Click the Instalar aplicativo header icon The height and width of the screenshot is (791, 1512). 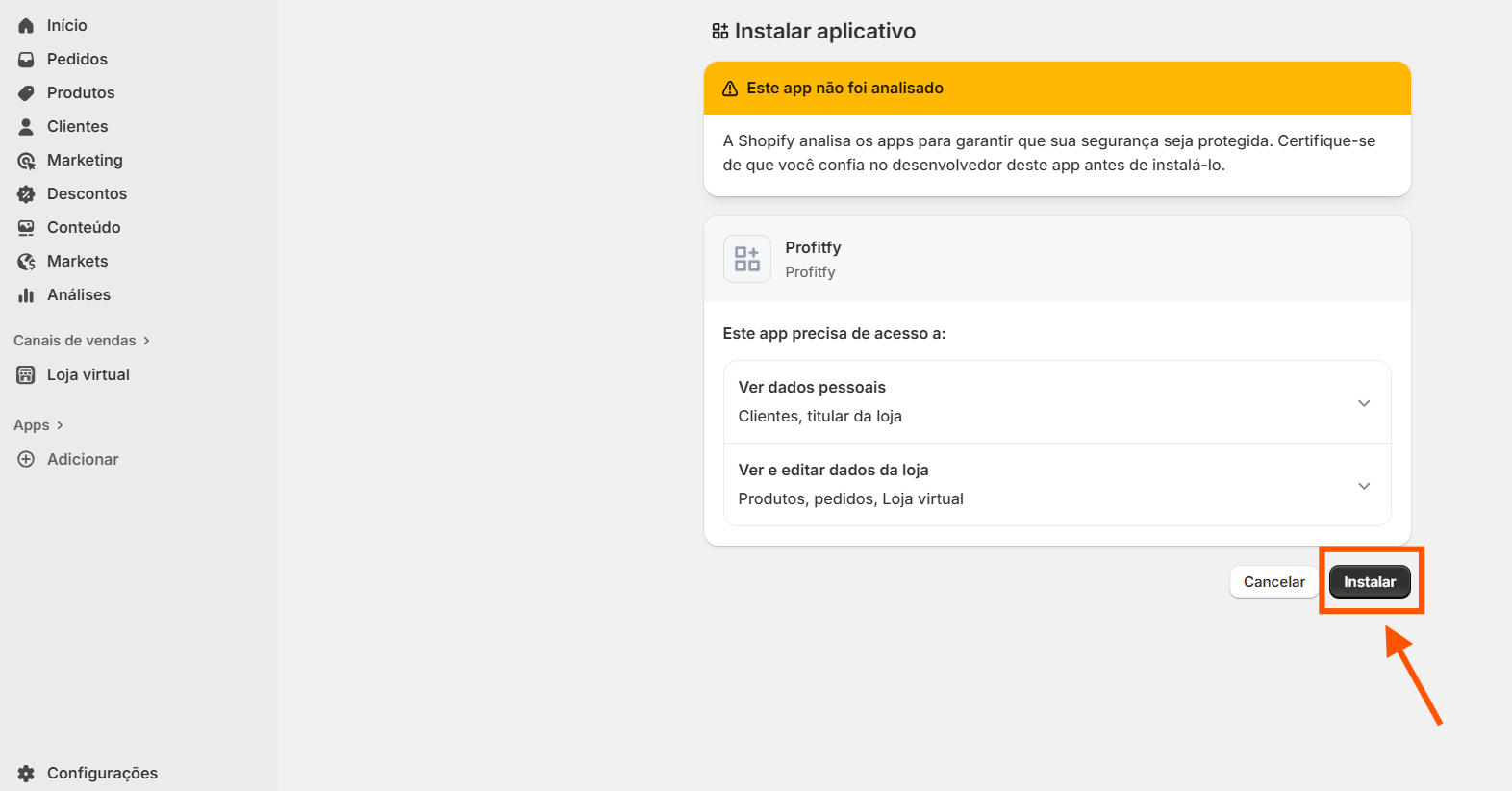(x=720, y=32)
